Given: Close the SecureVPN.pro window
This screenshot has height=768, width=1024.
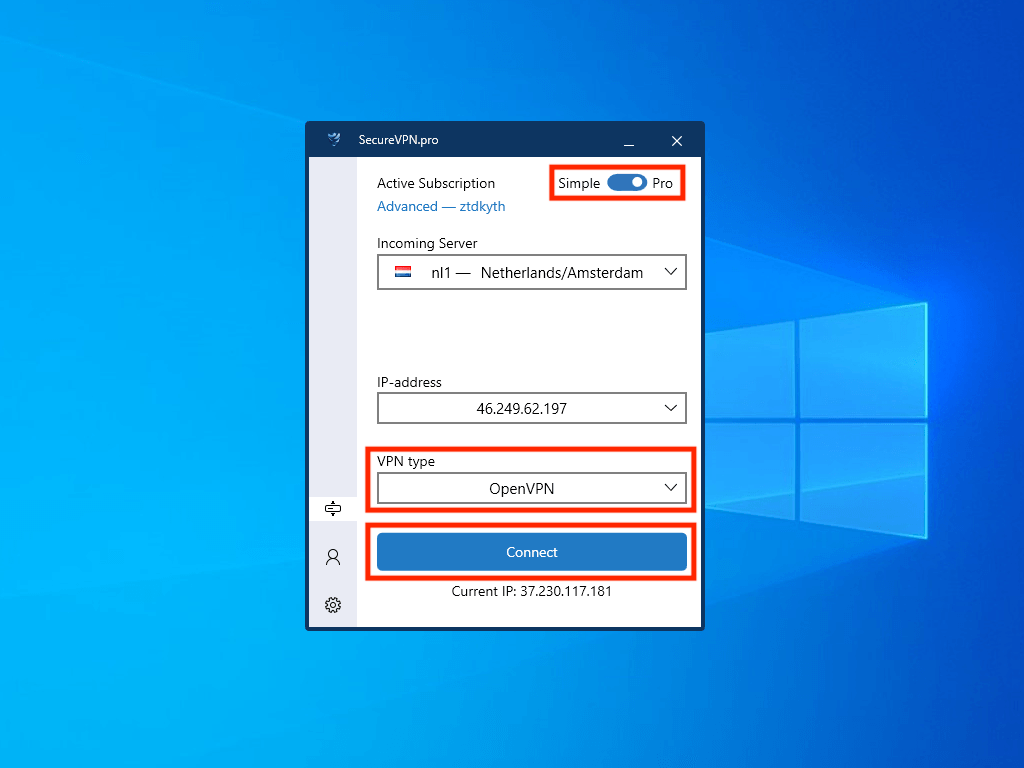Looking at the screenshot, I should point(677,140).
